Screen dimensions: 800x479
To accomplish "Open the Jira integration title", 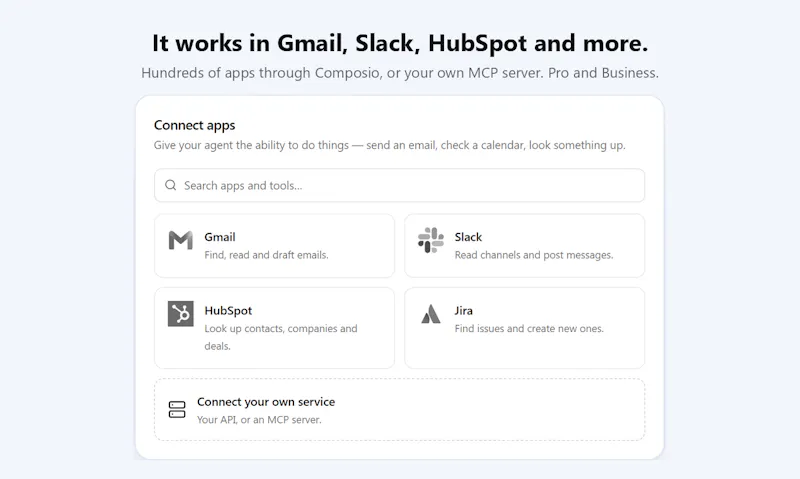I will coord(464,311).
